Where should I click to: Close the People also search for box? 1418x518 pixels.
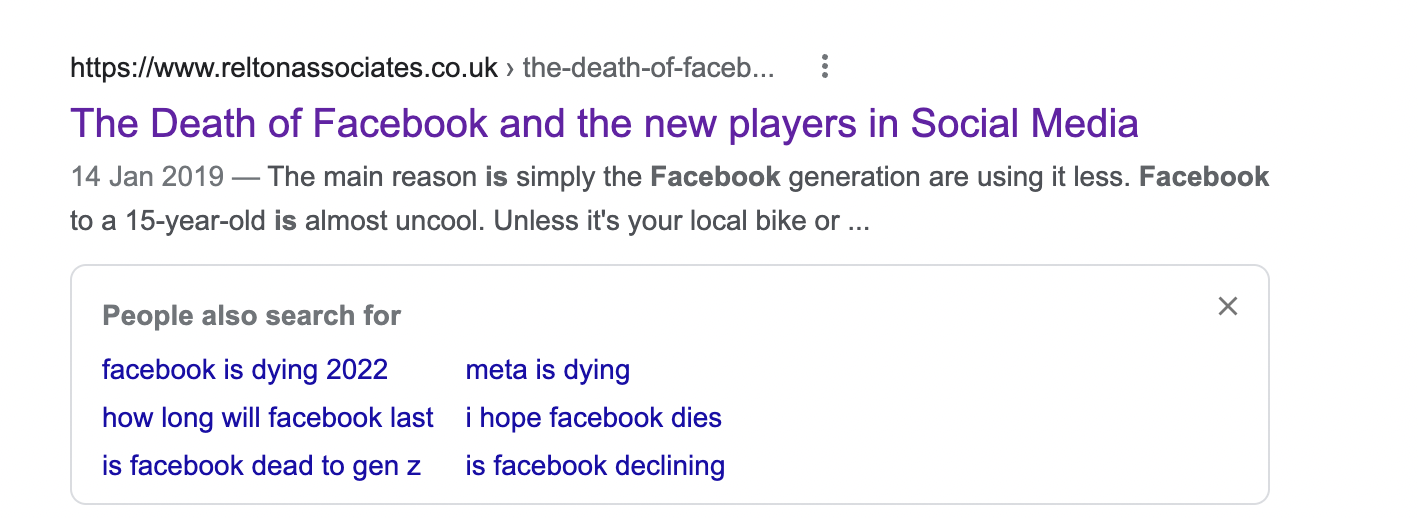pyautogui.click(x=1228, y=307)
